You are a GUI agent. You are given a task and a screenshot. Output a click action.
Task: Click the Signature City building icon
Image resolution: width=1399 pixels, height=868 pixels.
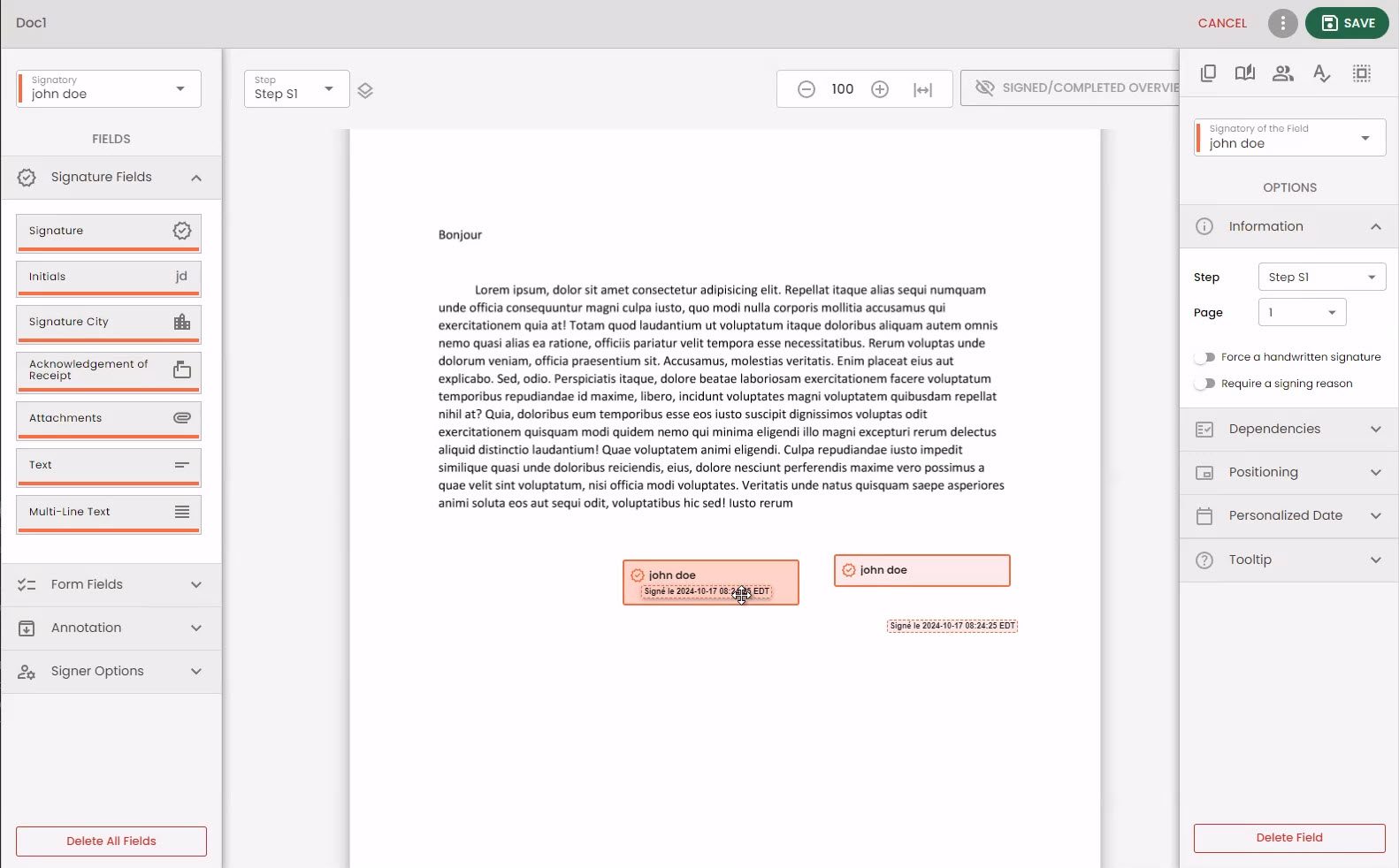click(x=182, y=322)
